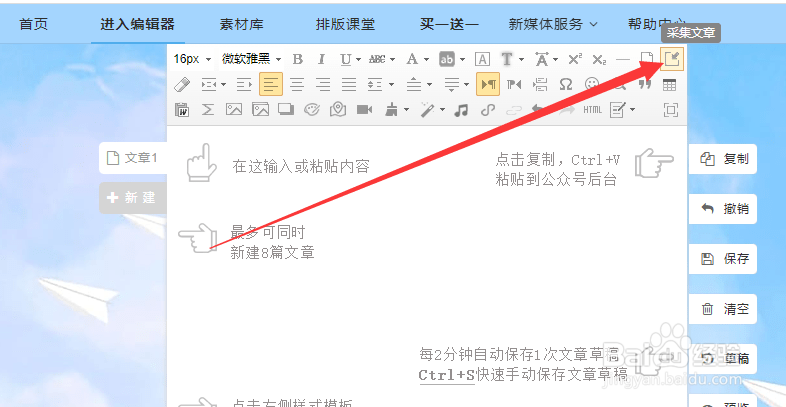Click the text shadow T icon

pos(507,59)
